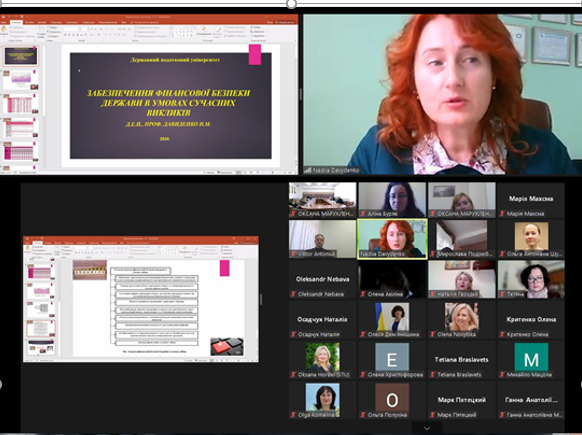Select the first slide thumbnail in top PowerPoint
The width and height of the screenshot is (582, 435).
(x=21, y=56)
